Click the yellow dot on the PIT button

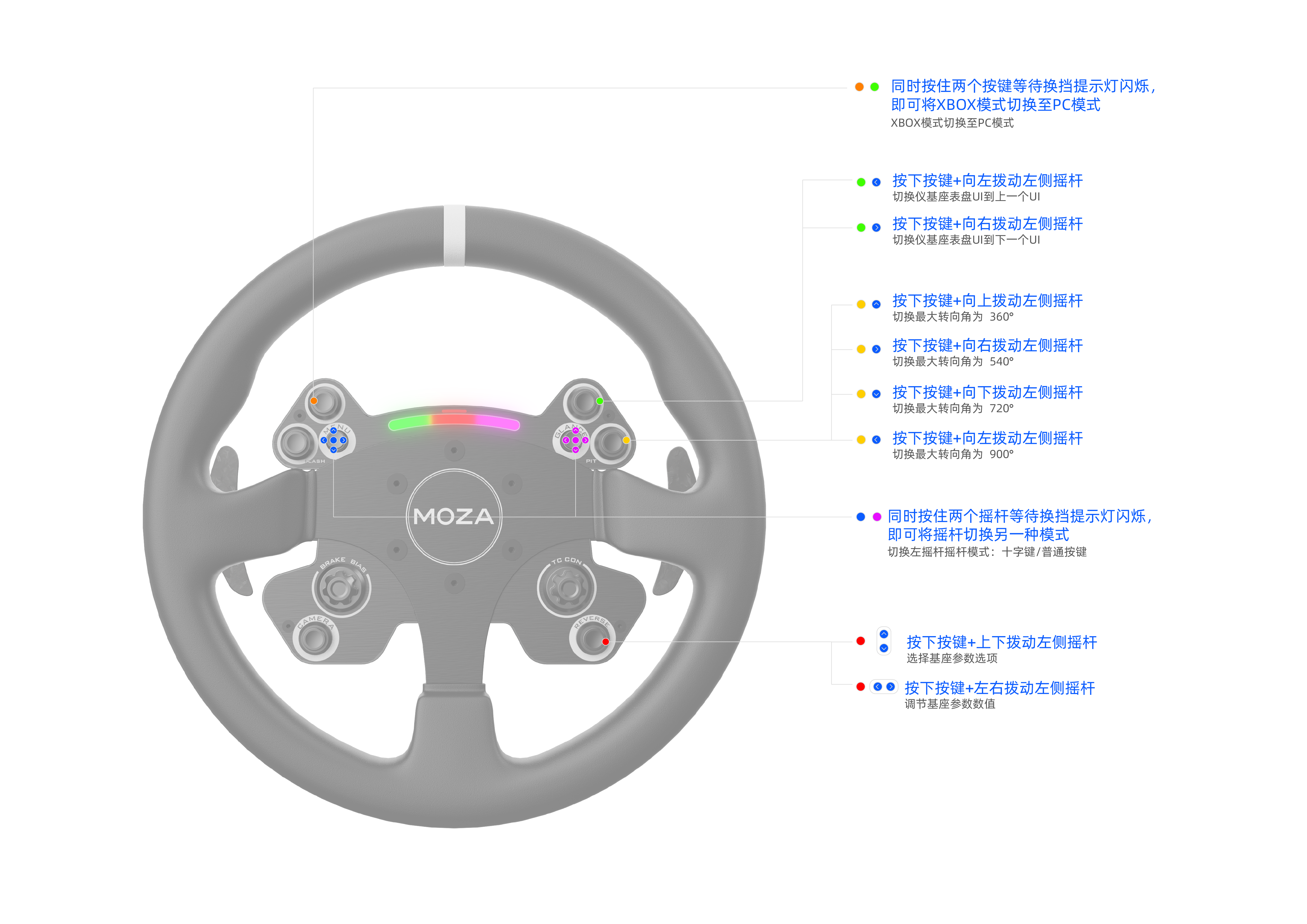click(626, 440)
